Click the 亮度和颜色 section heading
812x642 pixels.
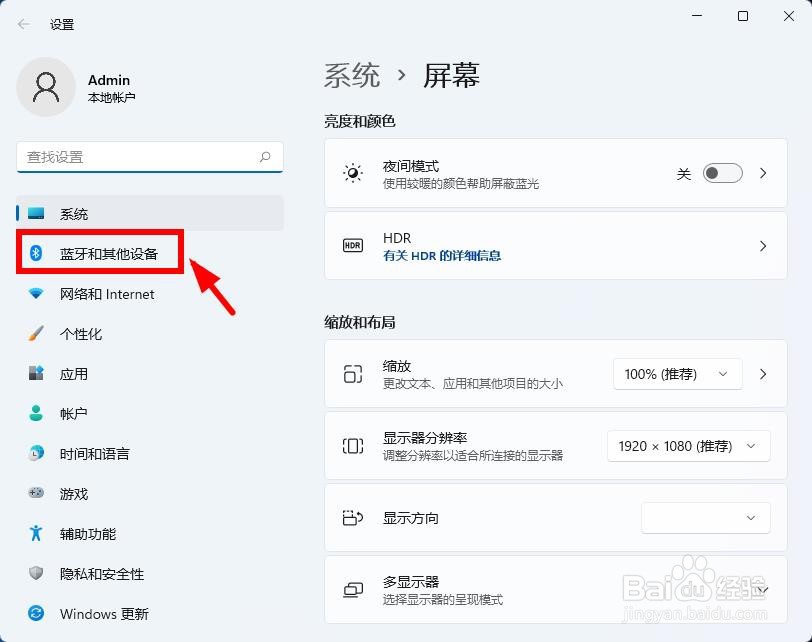pos(359,121)
